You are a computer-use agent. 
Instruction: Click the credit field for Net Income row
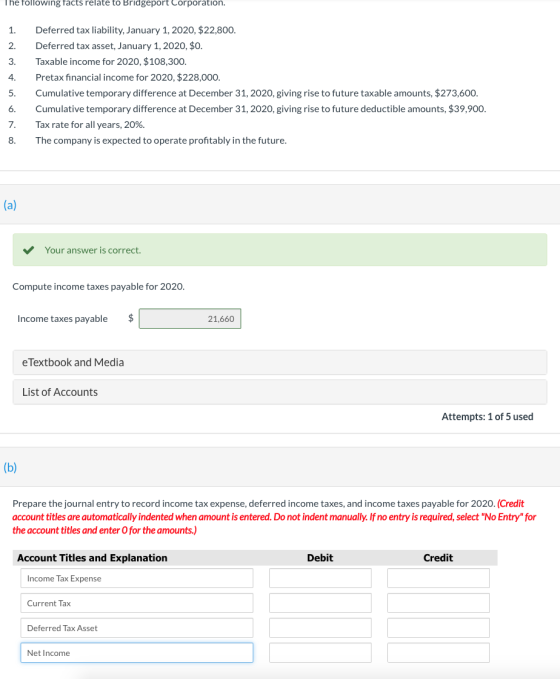[x=438, y=653]
